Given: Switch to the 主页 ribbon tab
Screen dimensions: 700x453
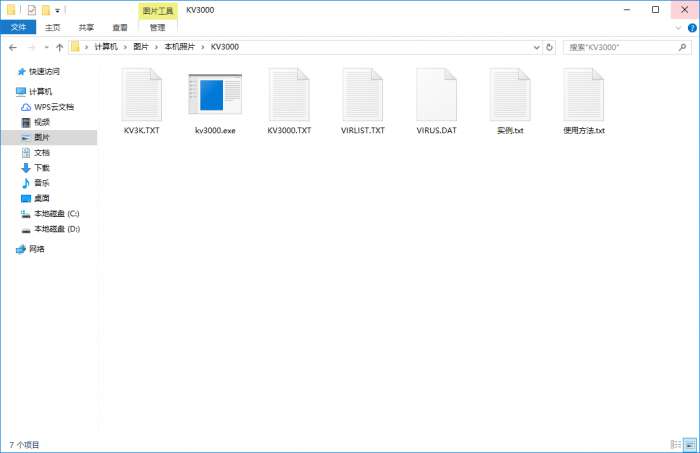Looking at the screenshot, I should (x=52, y=28).
